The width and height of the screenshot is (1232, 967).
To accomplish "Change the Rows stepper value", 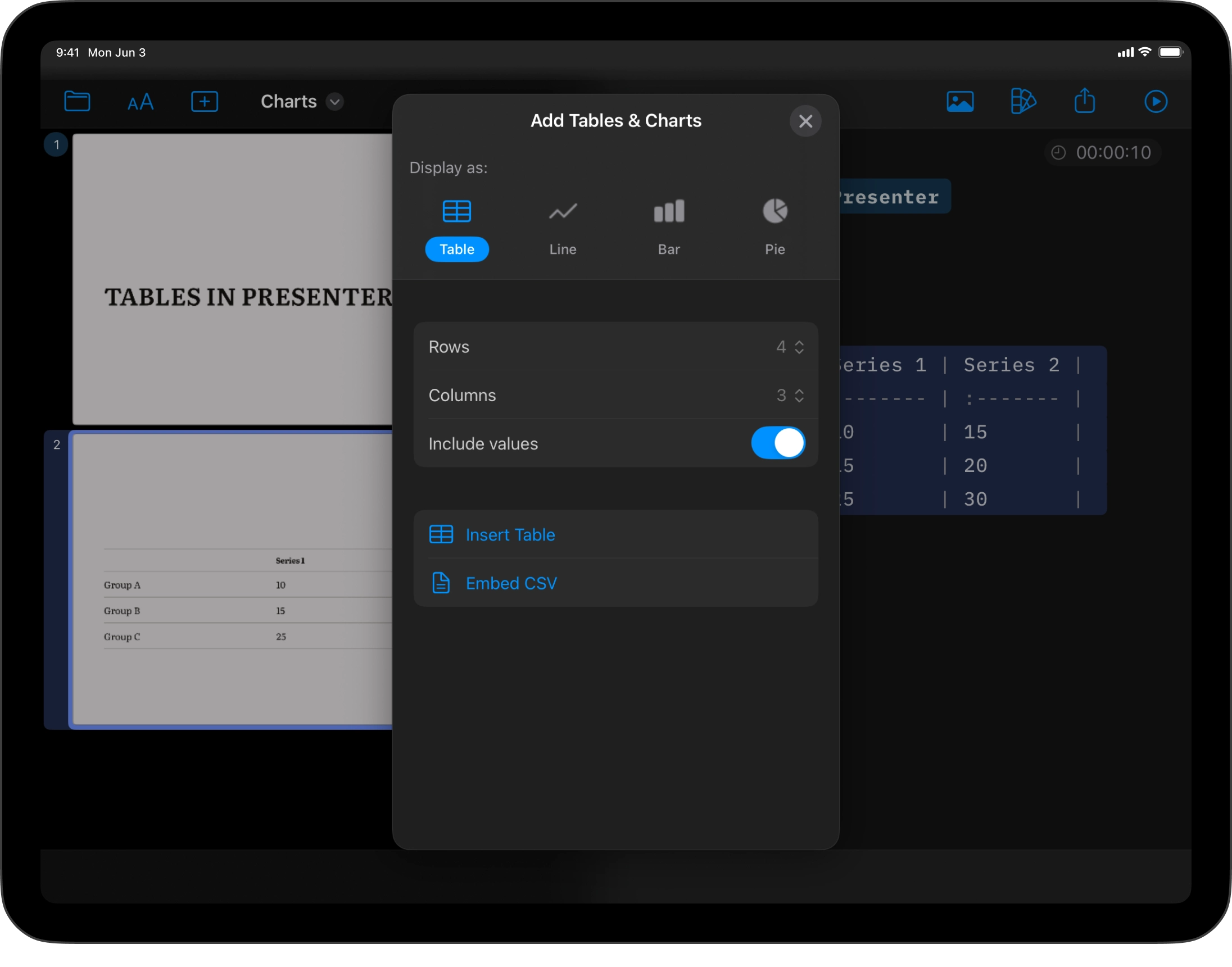I will pyautogui.click(x=798, y=347).
